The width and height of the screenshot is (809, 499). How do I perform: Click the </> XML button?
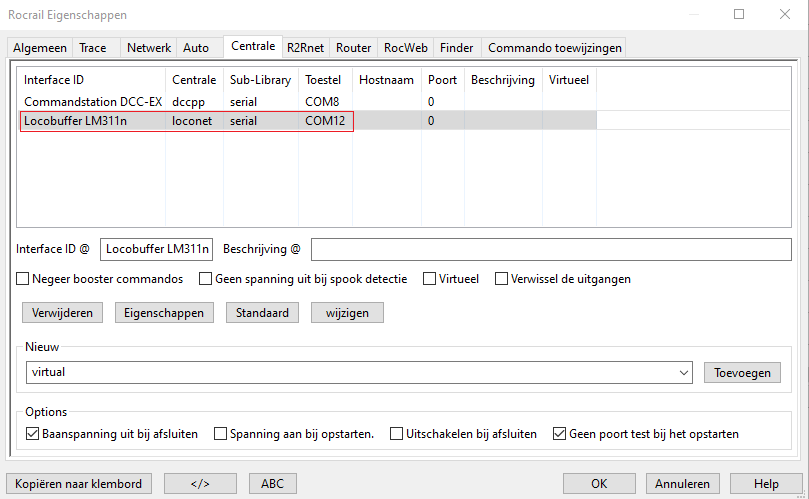(200, 484)
